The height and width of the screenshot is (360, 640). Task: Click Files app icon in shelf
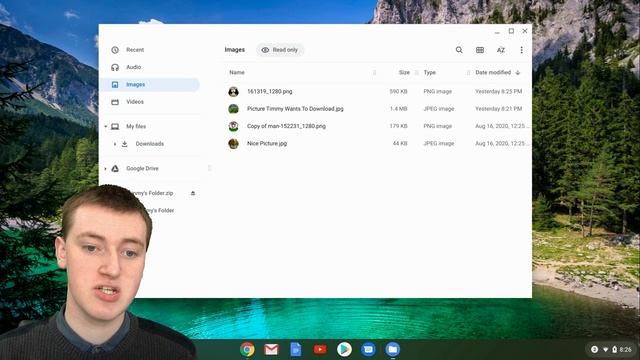click(x=393, y=349)
